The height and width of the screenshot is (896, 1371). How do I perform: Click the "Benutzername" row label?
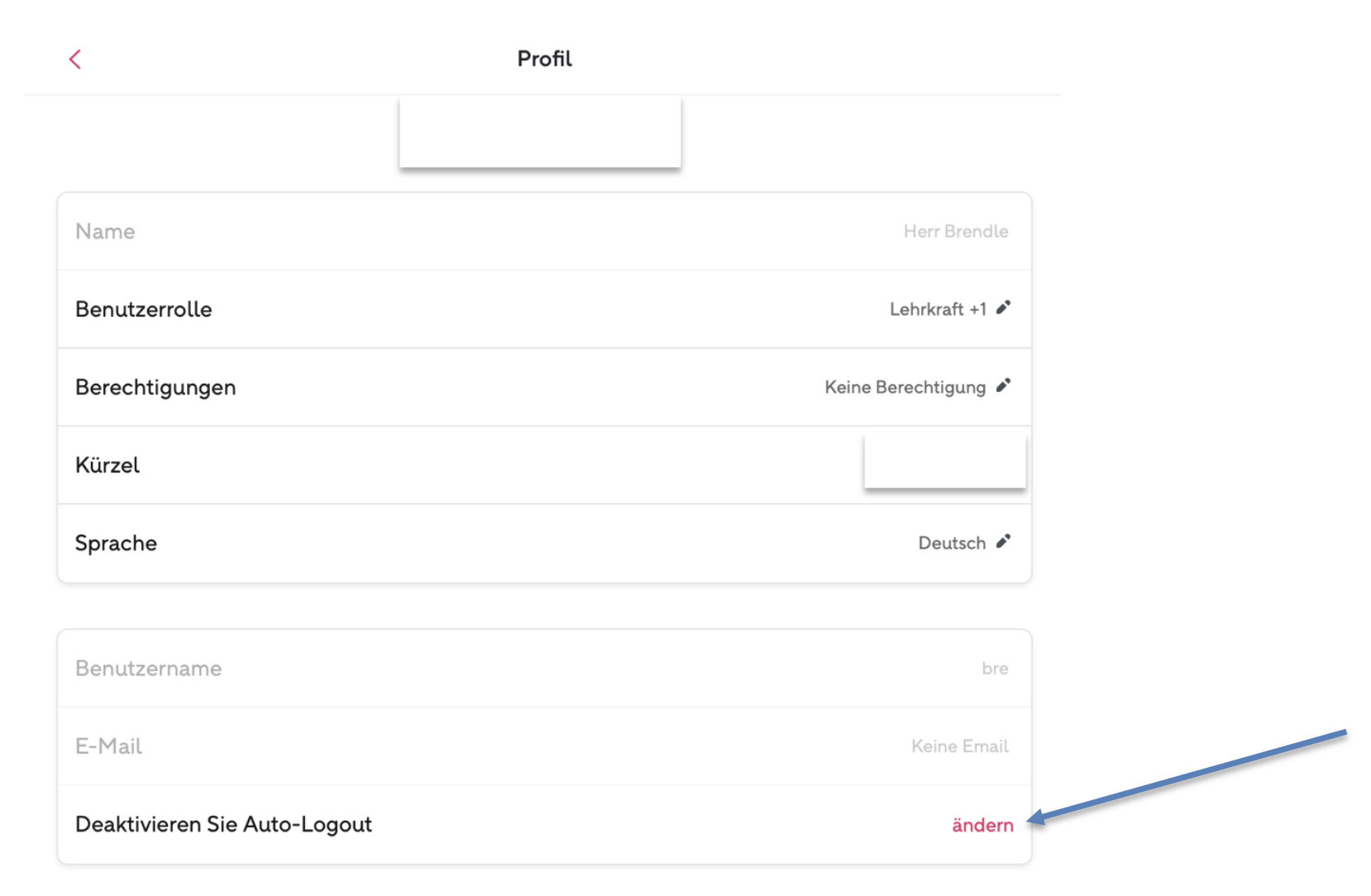pyautogui.click(x=149, y=668)
